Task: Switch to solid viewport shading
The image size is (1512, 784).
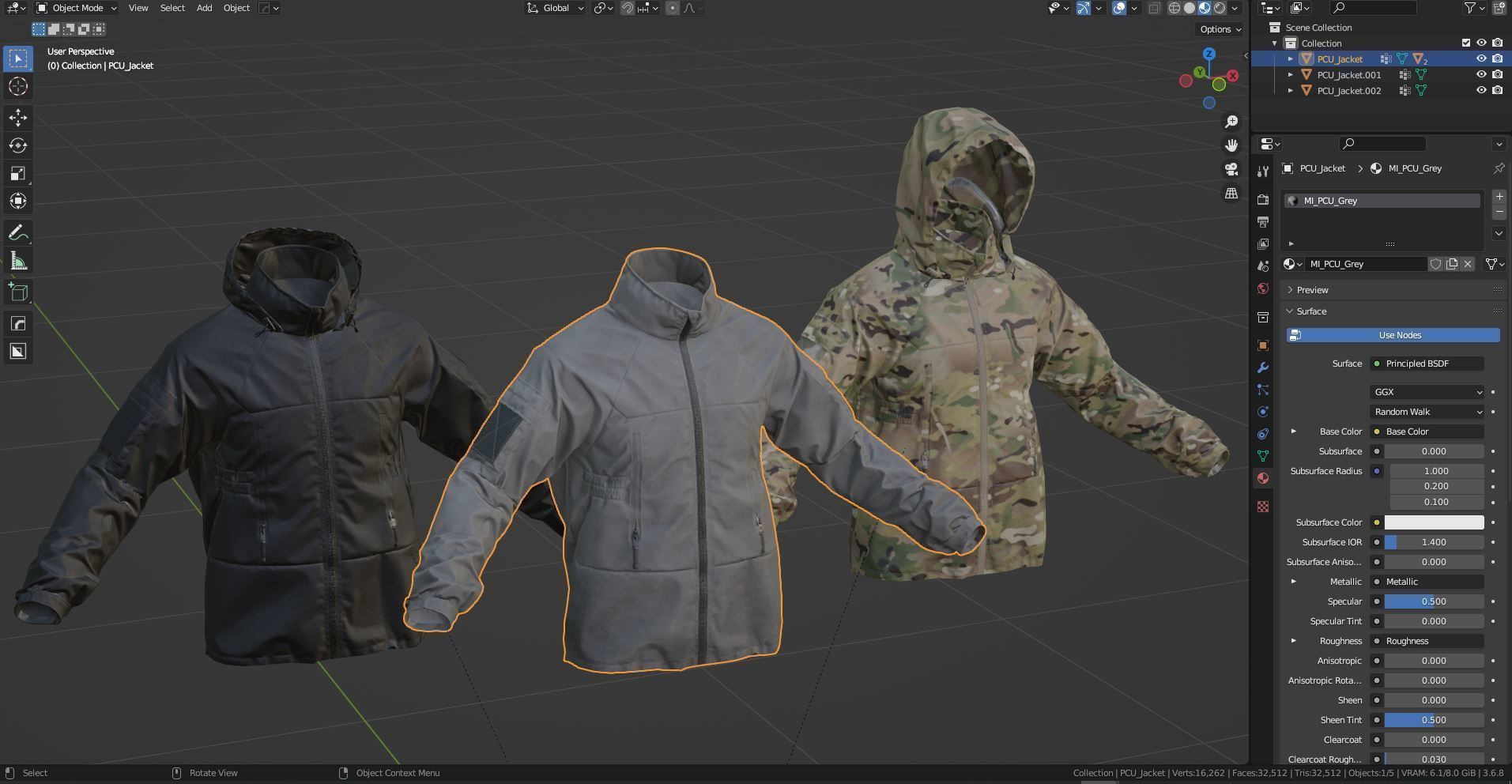Action: click(x=1190, y=8)
